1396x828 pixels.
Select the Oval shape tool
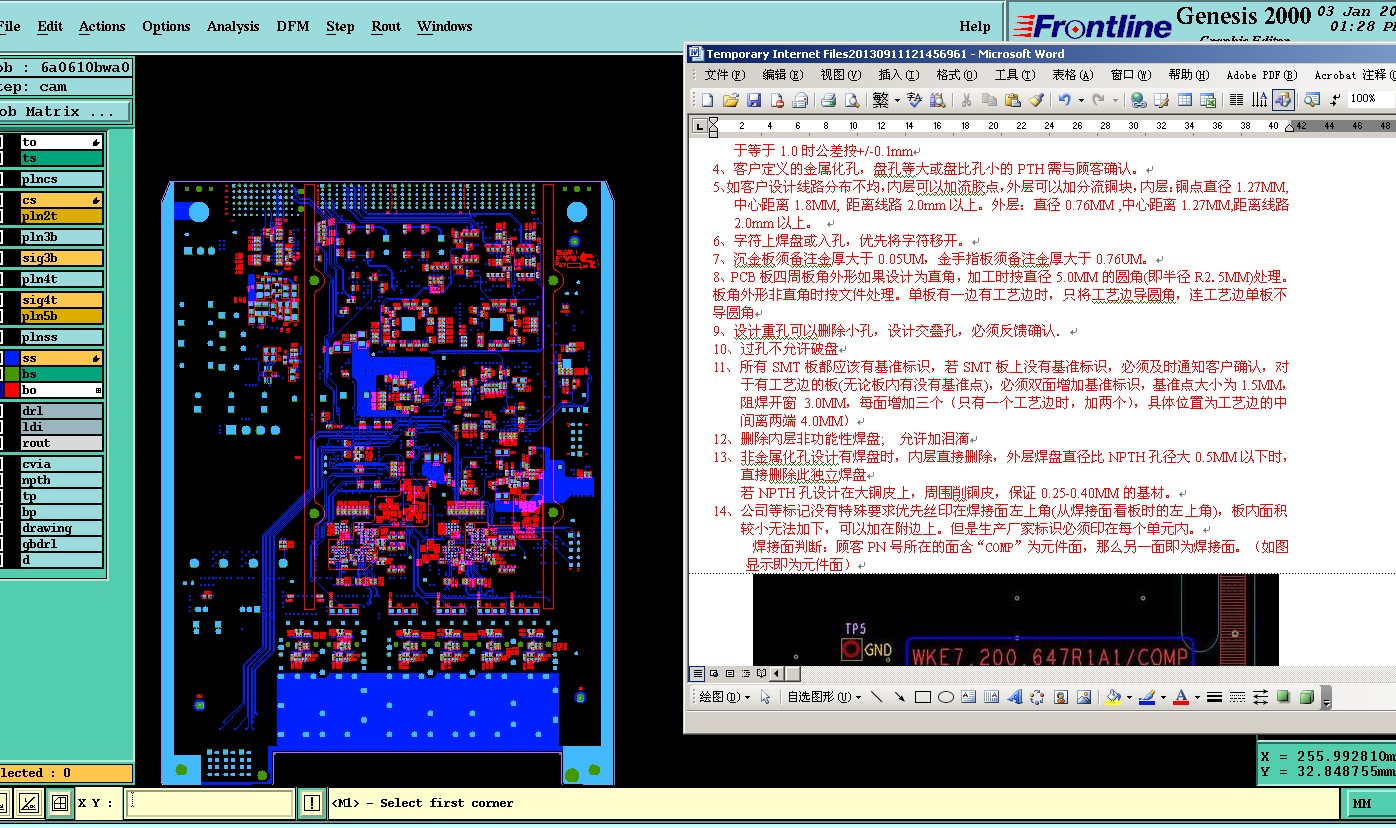(x=945, y=697)
